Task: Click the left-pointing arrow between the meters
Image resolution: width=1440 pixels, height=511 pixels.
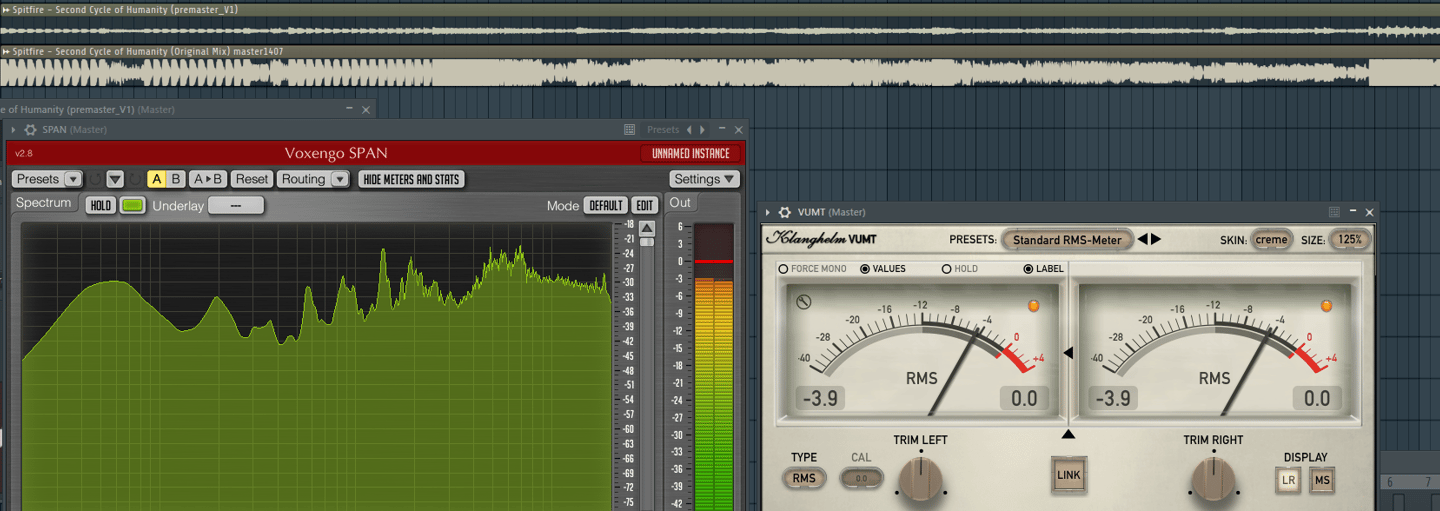Action: click(1068, 353)
